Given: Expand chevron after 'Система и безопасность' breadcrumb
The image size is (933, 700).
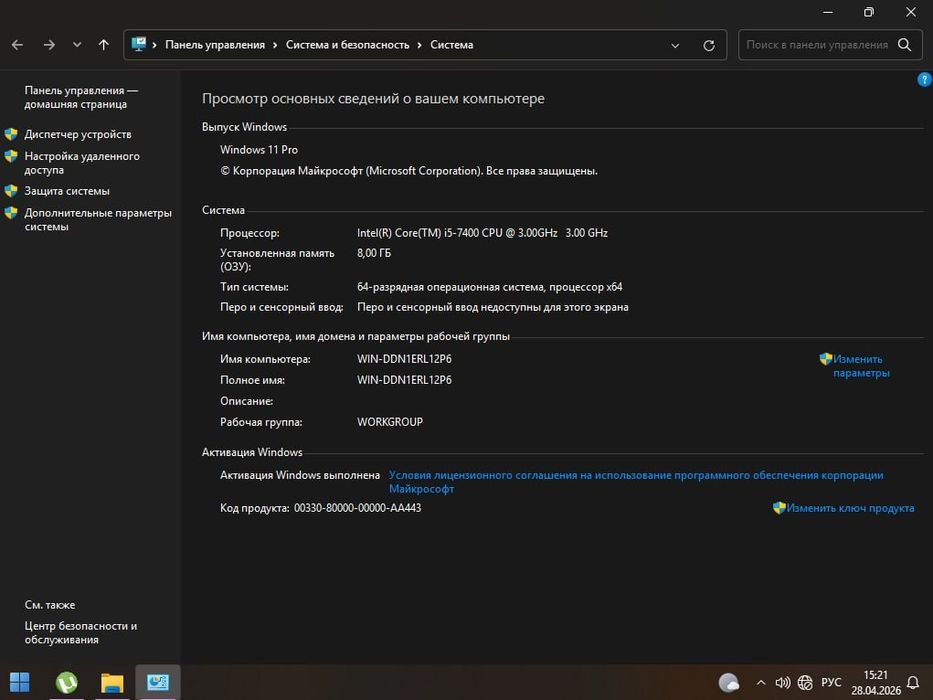Looking at the screenshot, I should click(x=419, y=45).
